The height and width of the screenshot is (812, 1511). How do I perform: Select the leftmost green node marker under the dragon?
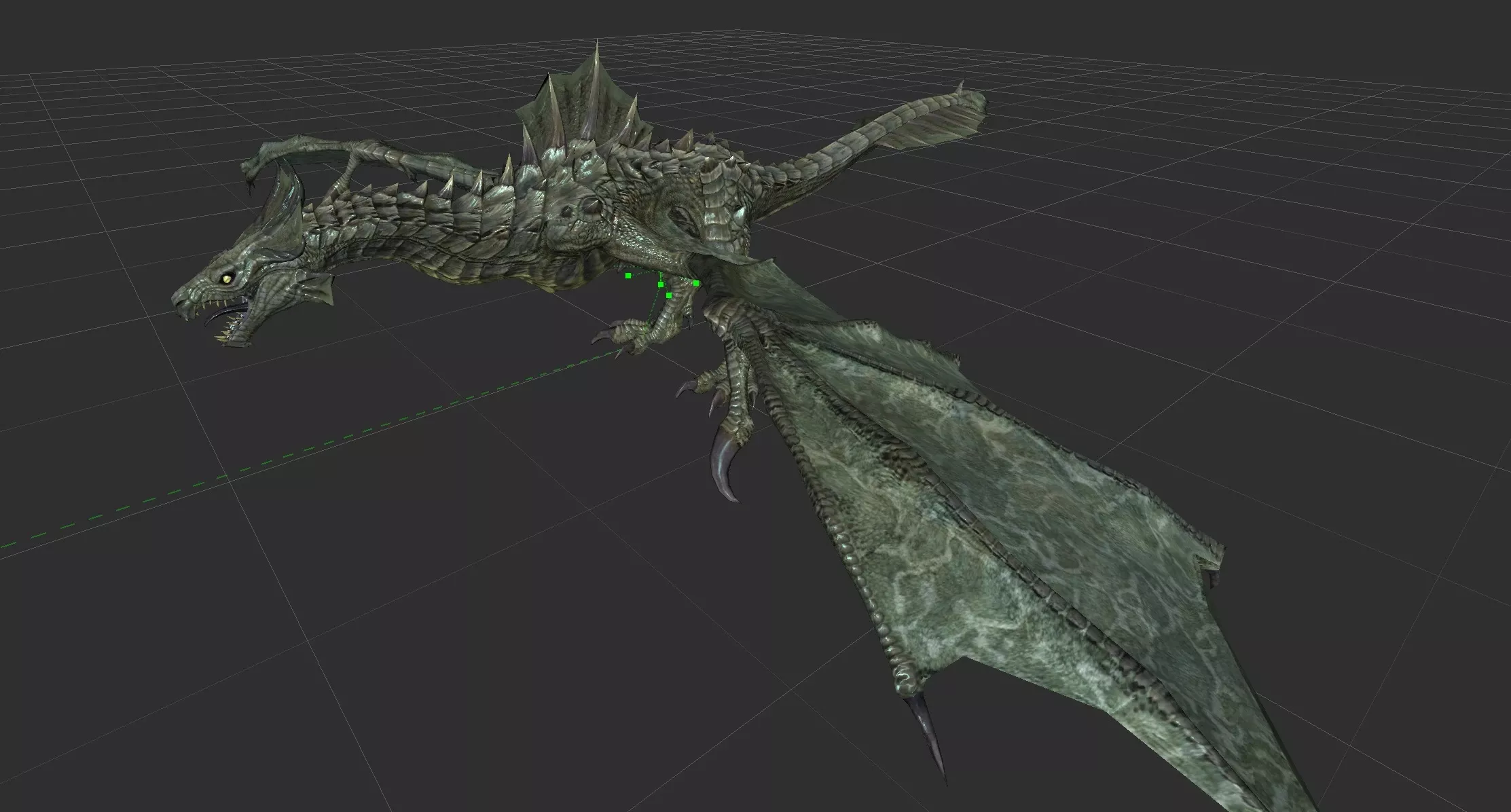[628, 276]
